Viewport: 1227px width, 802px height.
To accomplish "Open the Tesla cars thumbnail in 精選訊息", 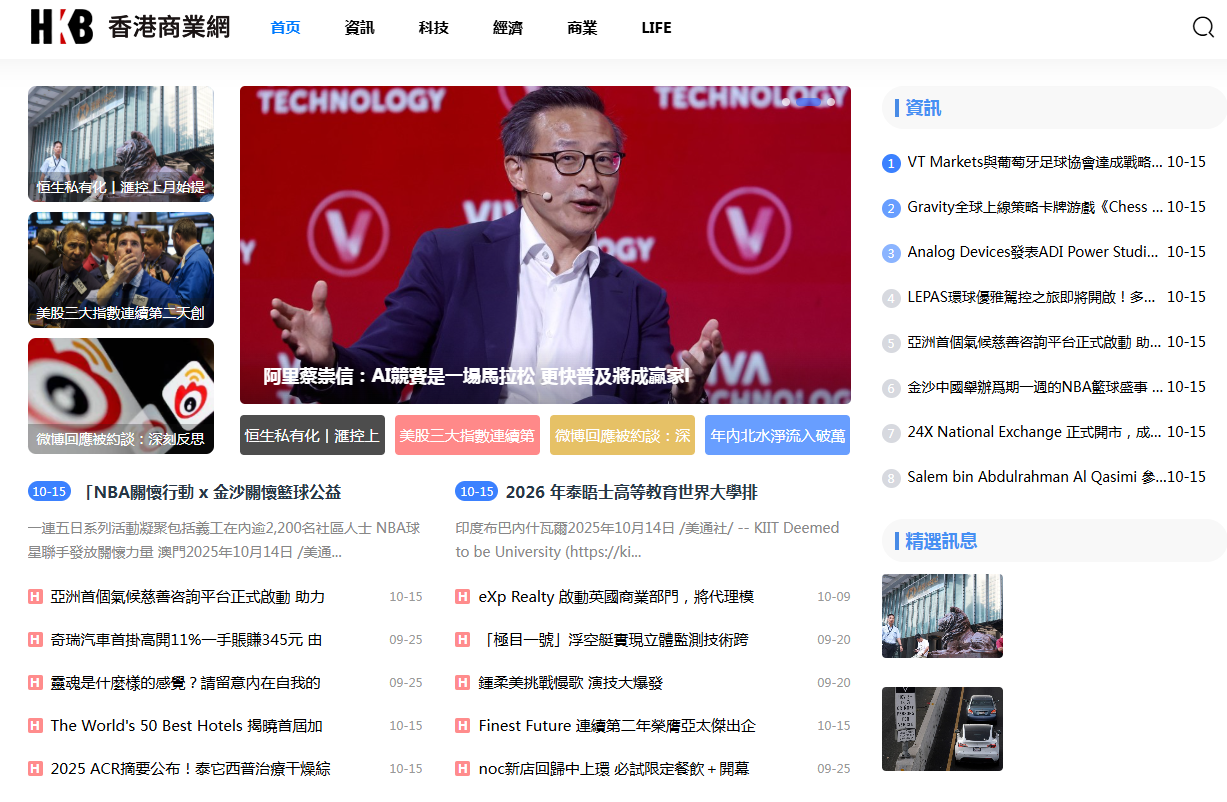I will coord(942,728).
